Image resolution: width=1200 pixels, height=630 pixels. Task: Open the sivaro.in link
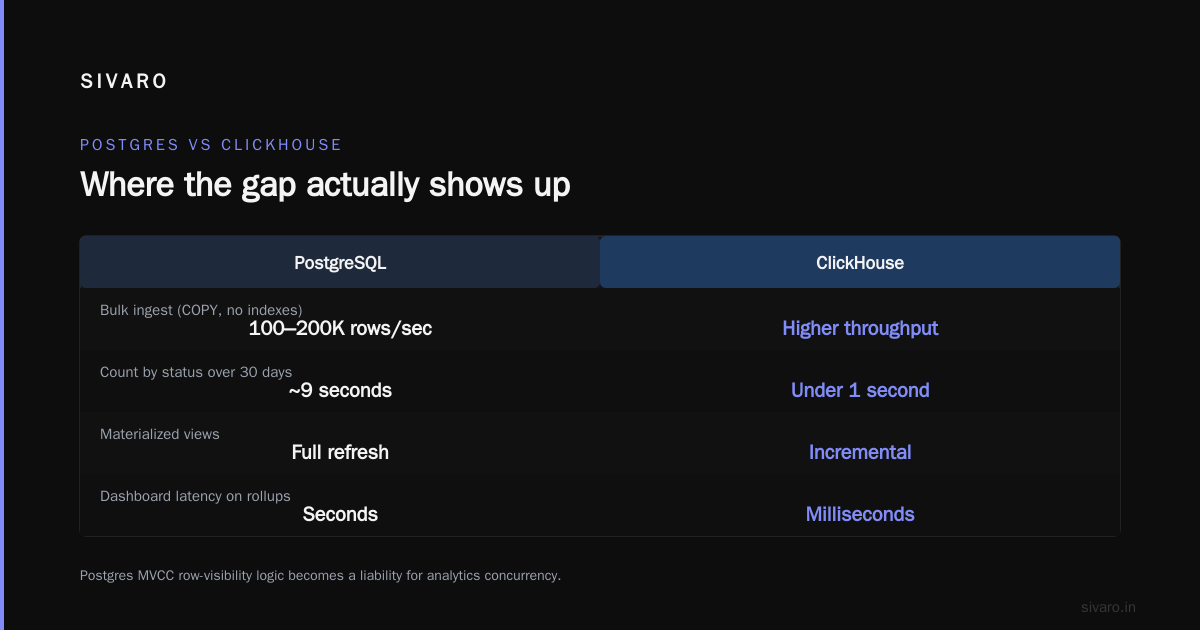[x=1108, y=607]
